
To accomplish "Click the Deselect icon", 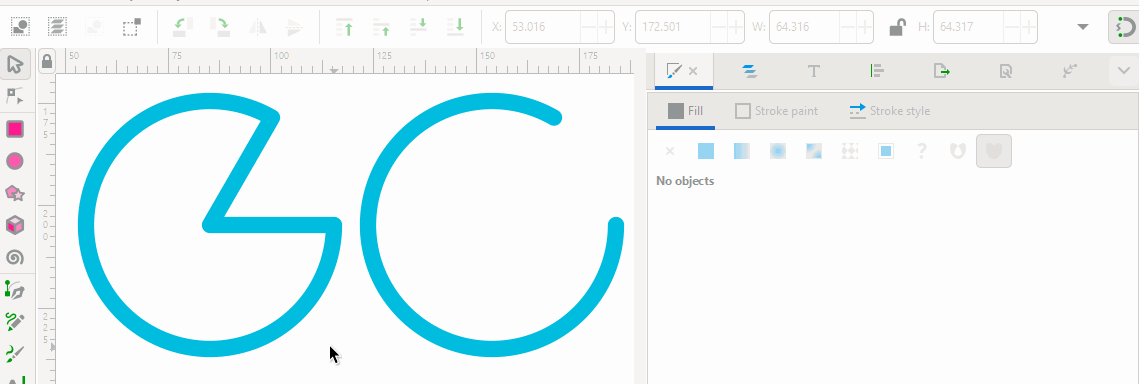I will coord(94,27).
